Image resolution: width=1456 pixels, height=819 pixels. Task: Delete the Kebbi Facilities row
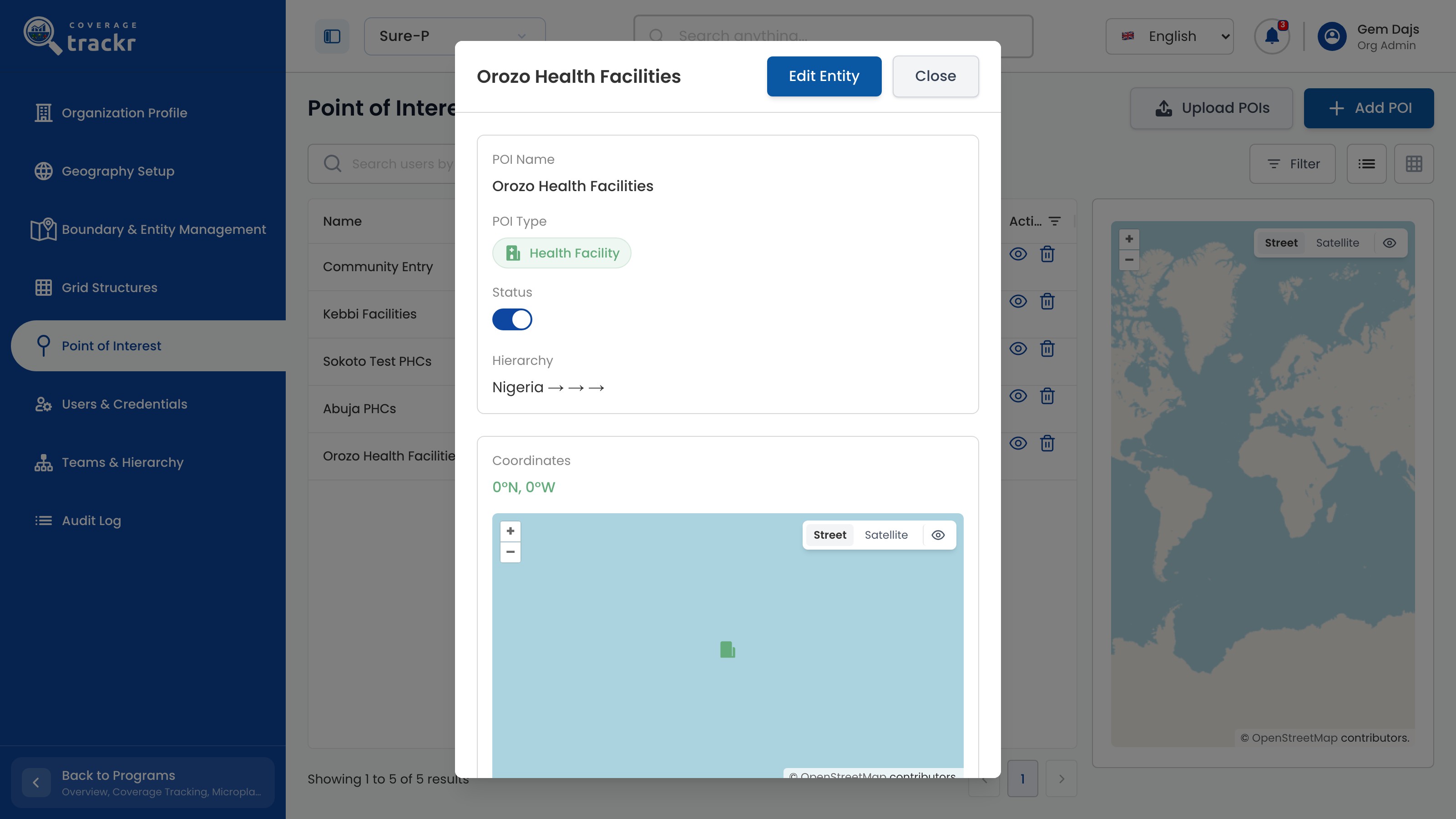[1047, 302]
